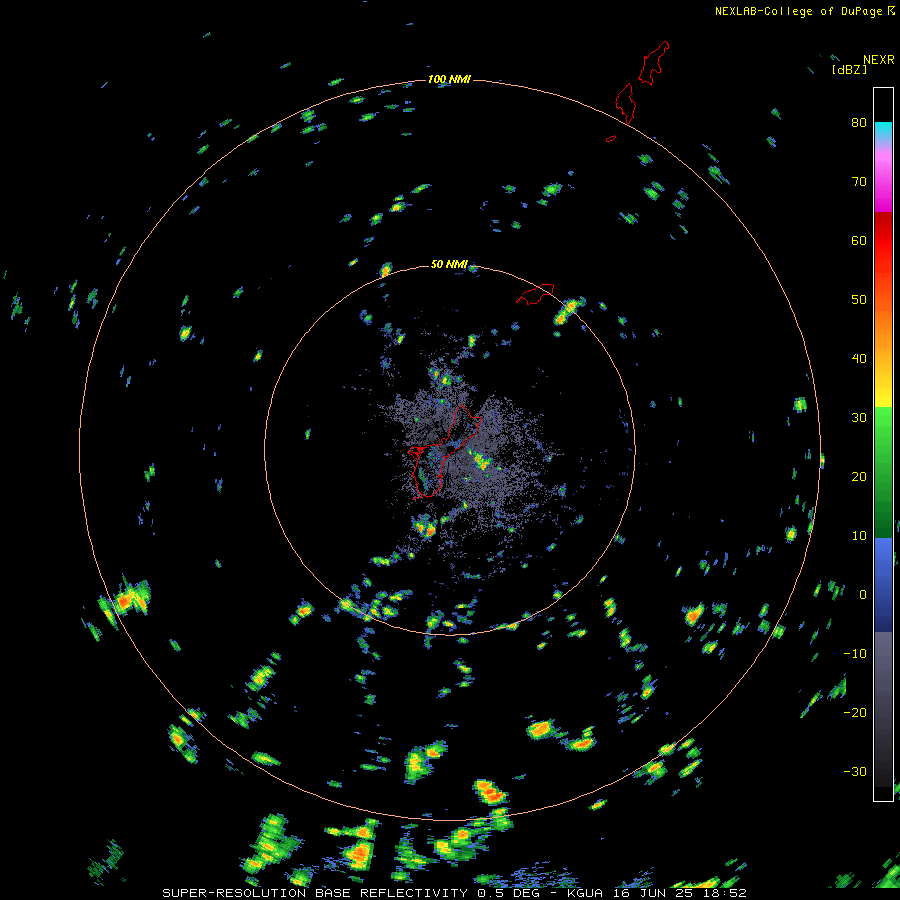Click the [dBZ] unit label
The width and height of the screenshot is (900, 900).
[850, 70]
